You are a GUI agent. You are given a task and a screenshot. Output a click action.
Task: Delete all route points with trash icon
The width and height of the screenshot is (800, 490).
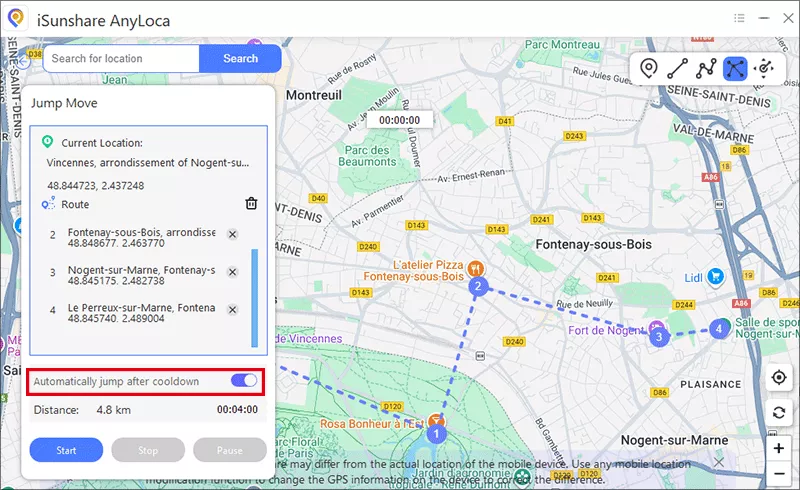251,204
